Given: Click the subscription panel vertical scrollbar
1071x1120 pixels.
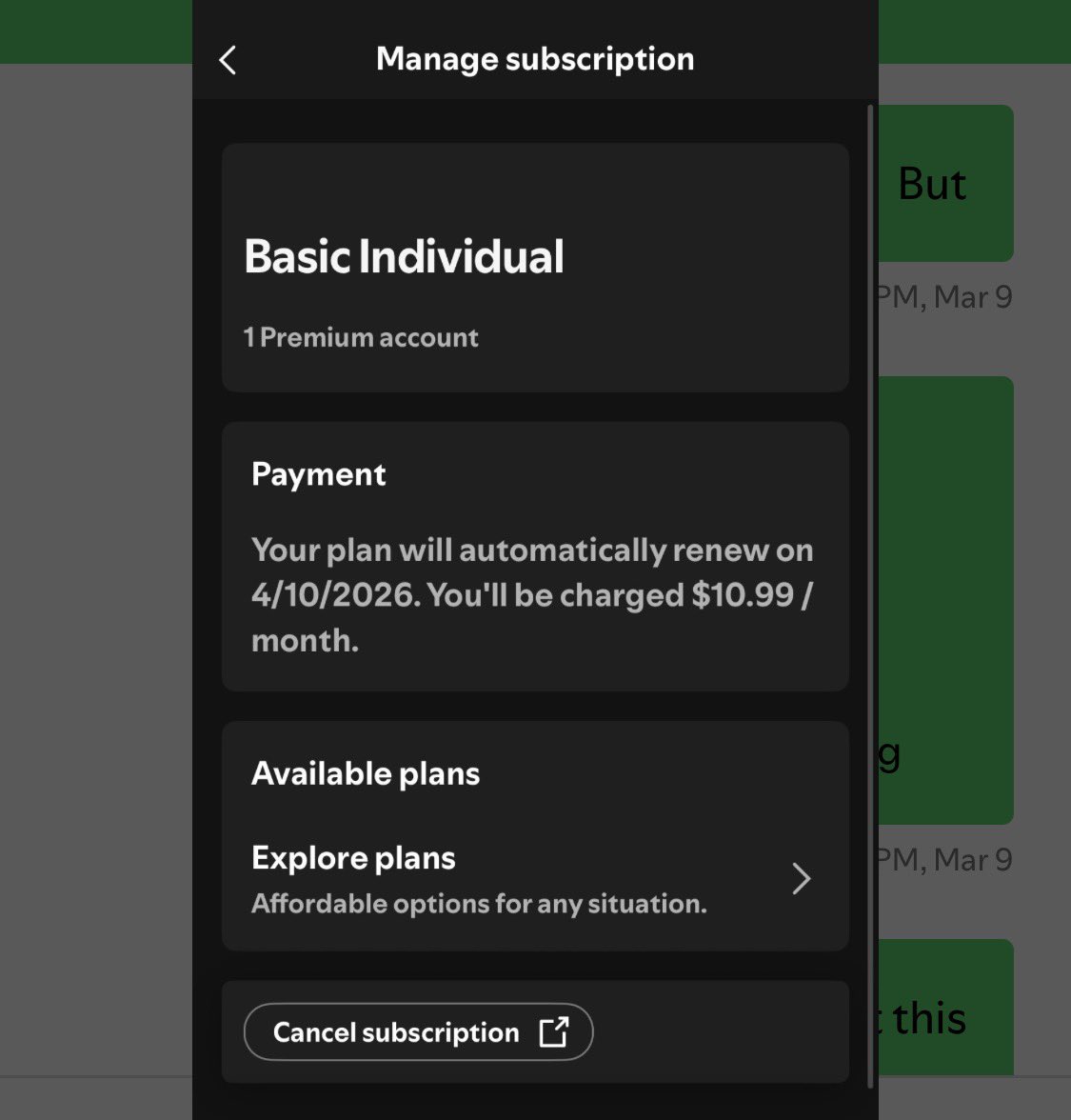Looking at the screenshot, I should point(870,596).
